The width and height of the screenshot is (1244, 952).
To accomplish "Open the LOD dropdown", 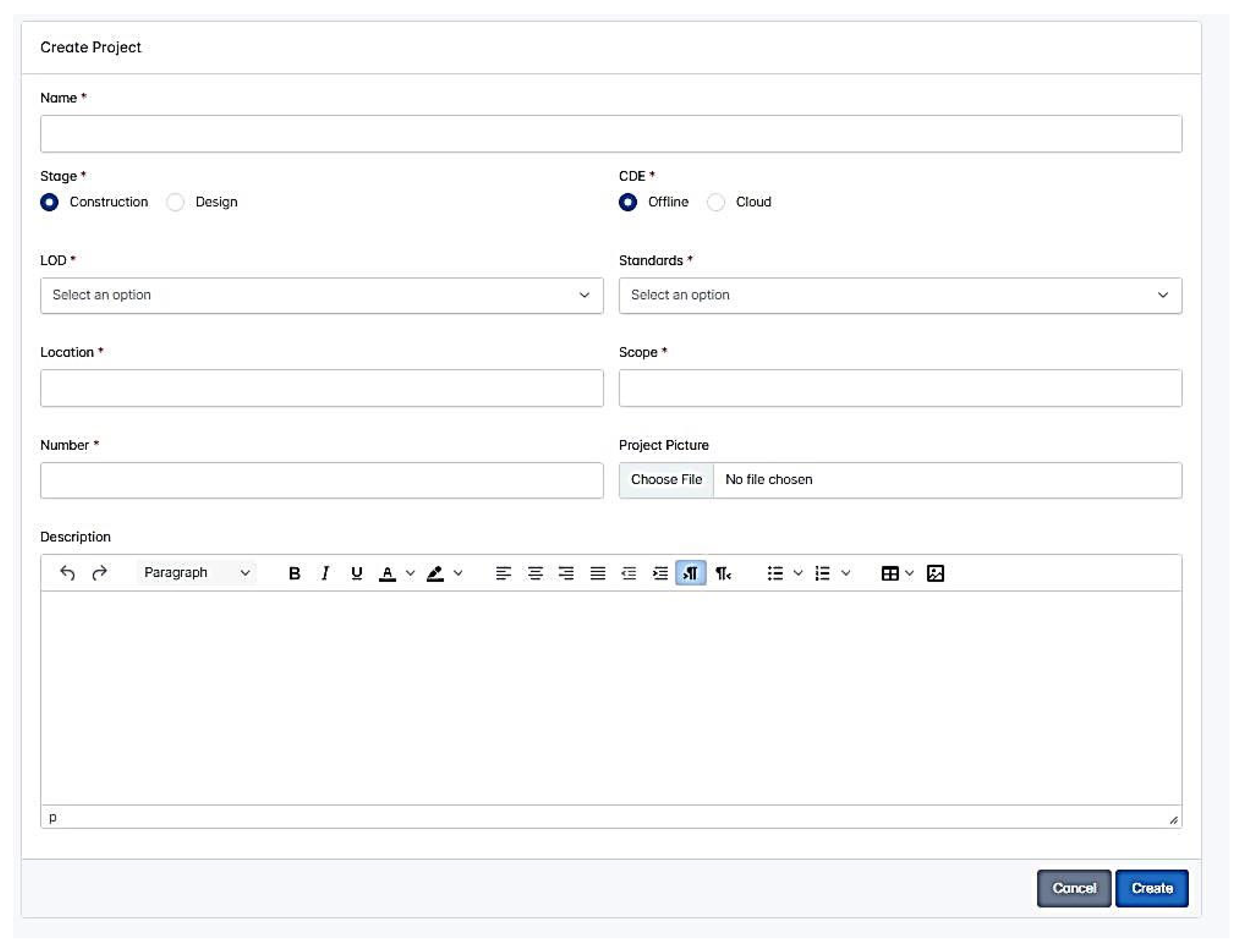I will [322, 295].
